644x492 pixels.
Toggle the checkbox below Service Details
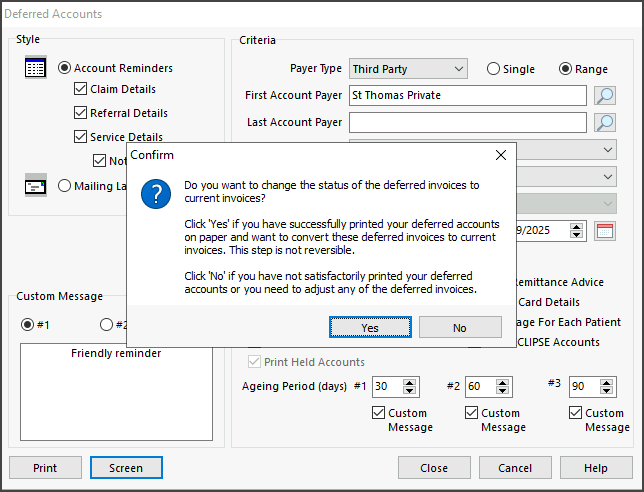click(99, 160)
